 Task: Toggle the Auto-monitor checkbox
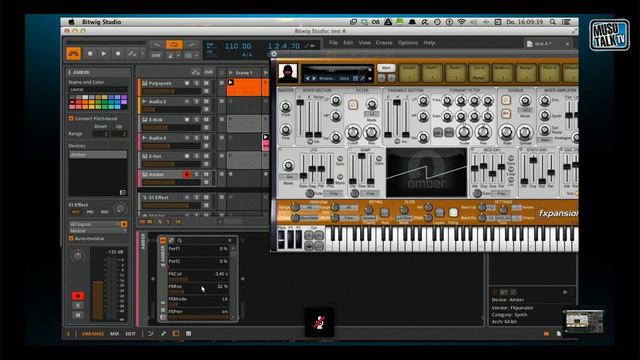pos(71,238)
